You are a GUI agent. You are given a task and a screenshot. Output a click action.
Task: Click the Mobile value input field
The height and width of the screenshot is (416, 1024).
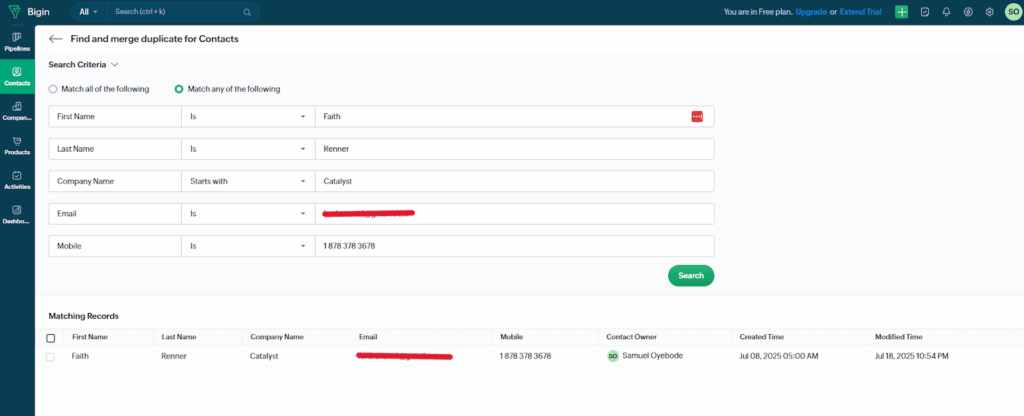pyautogui.click(x=513, y=246)
